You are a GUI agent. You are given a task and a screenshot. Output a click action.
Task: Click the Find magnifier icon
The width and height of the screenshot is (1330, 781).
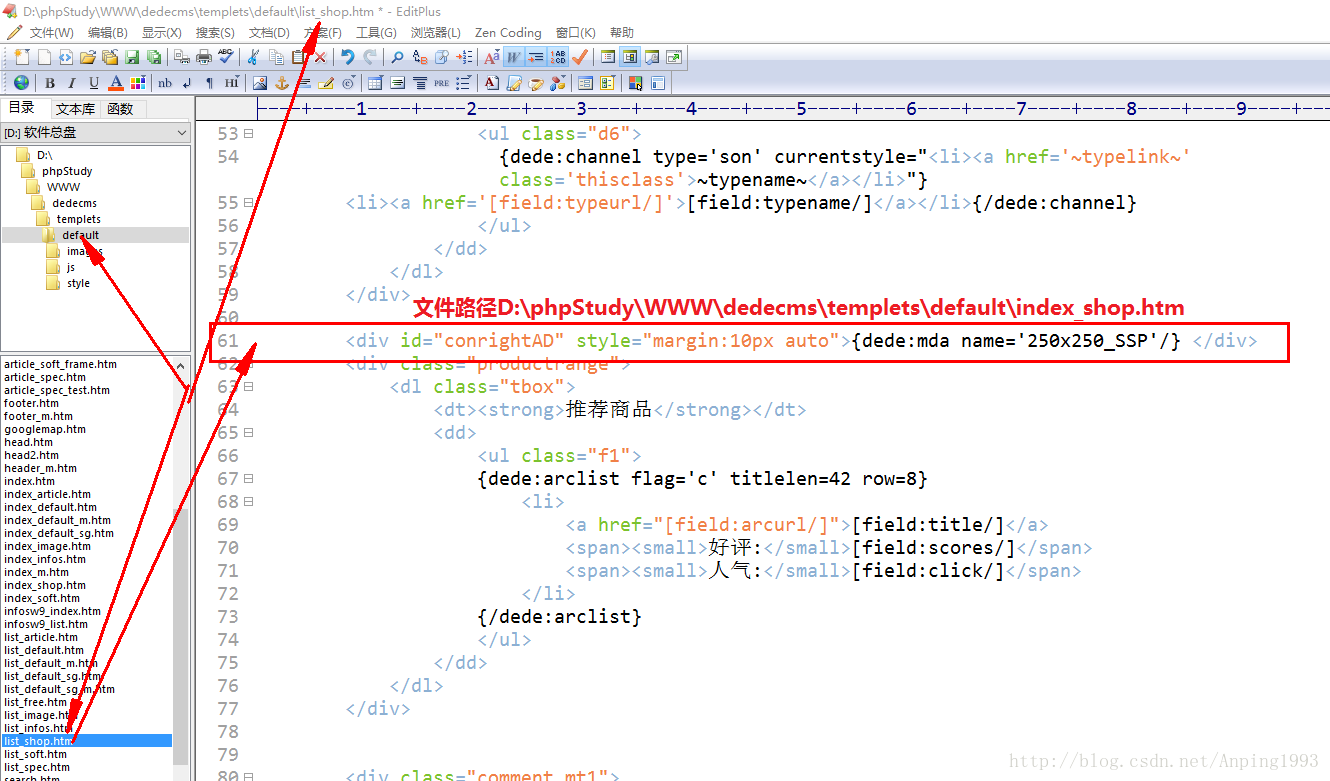coord(397,57)
